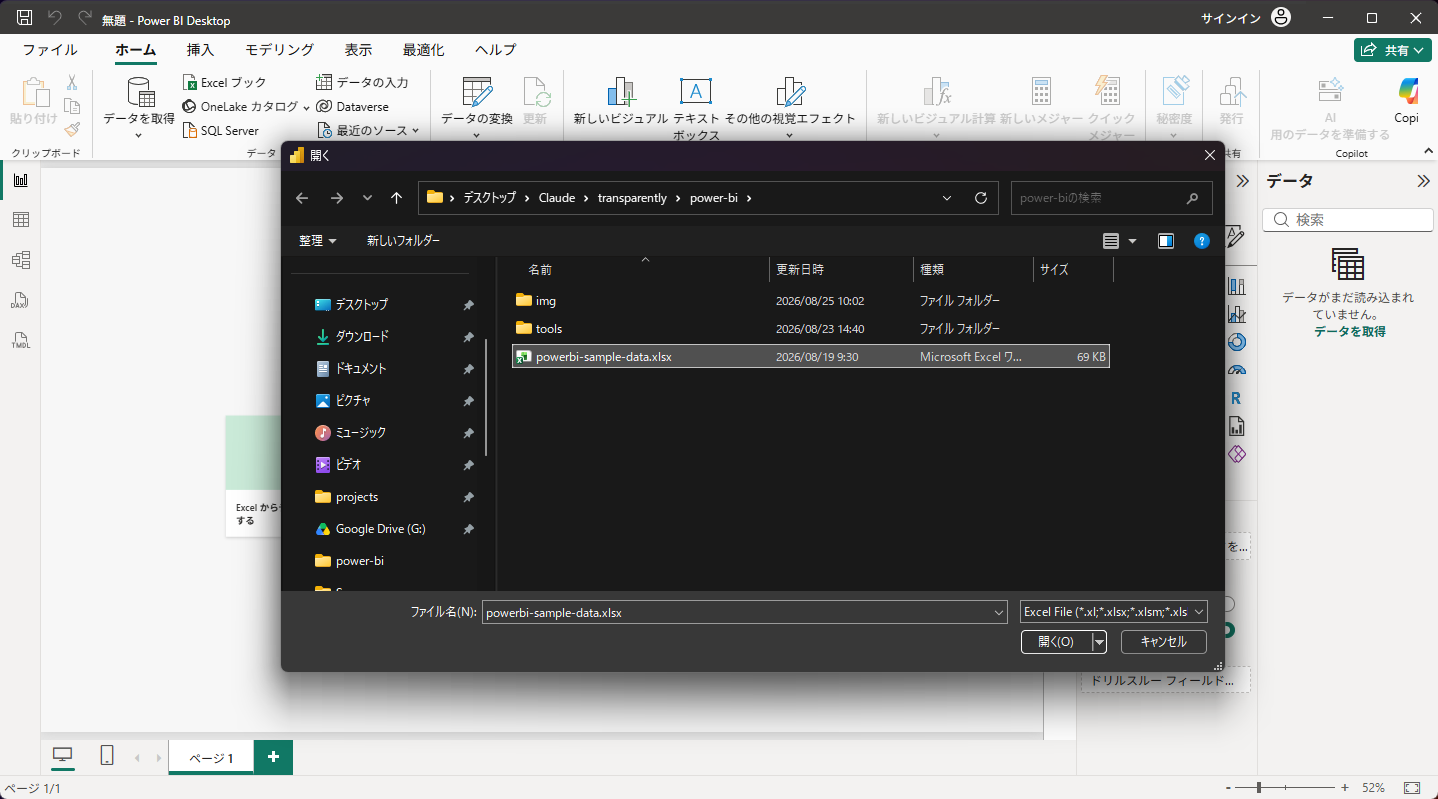Screen dimensions: 1438x799
Task: Select the tools folder
Action: click(810, 328)
